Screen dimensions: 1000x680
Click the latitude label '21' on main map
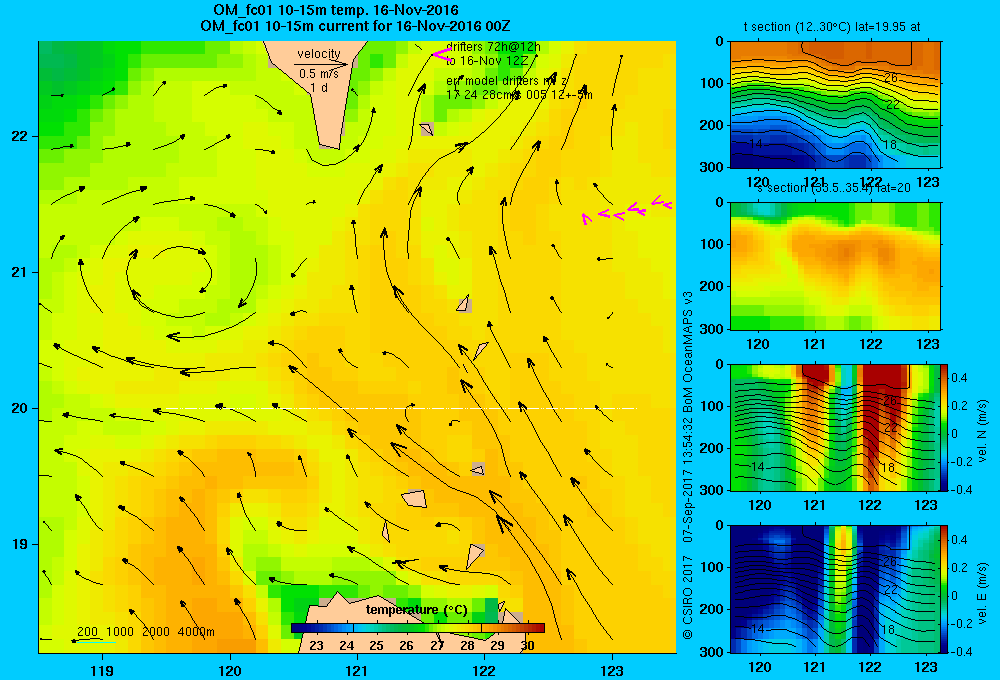point(19,272)
